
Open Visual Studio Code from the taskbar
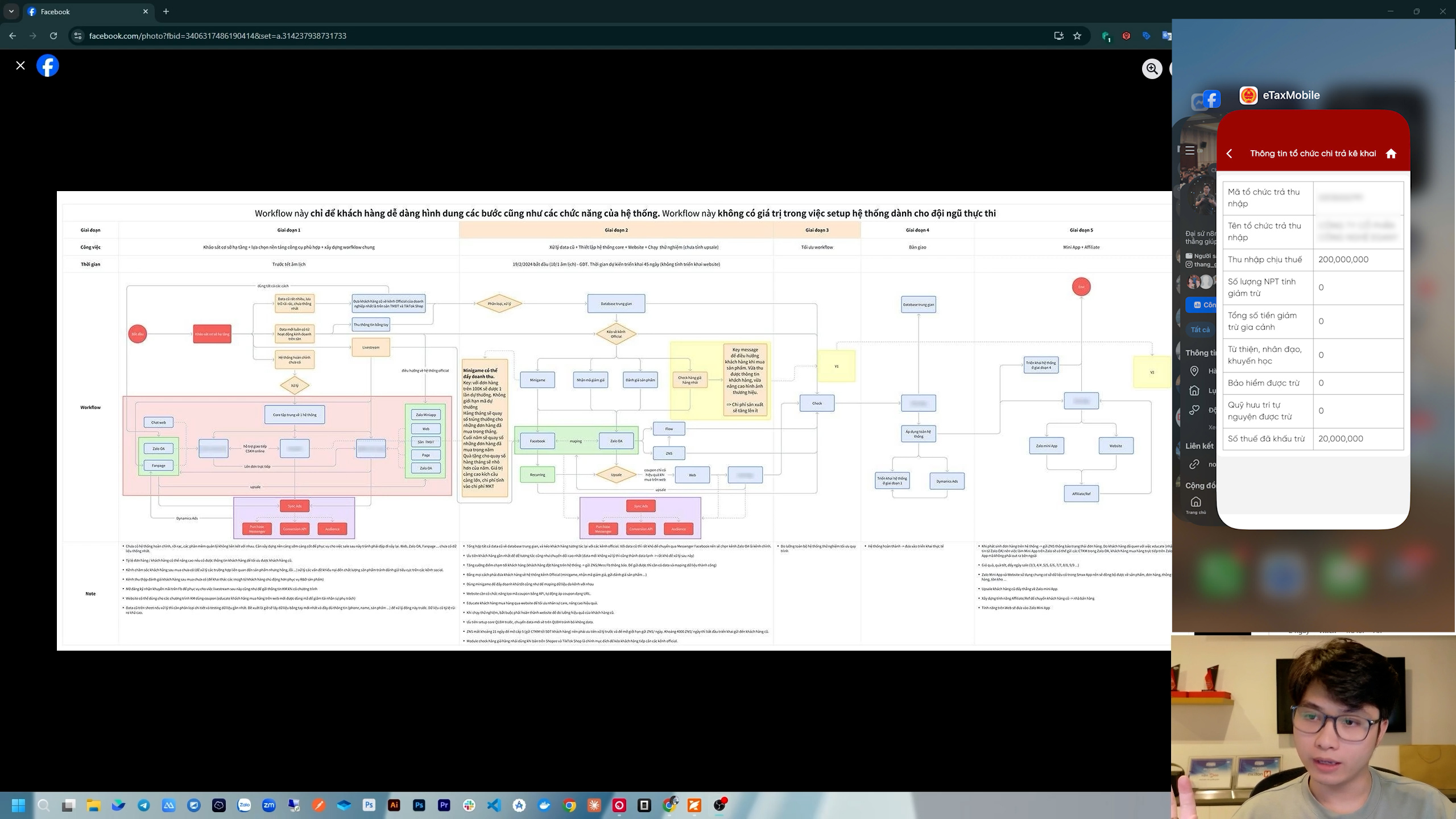494,805
